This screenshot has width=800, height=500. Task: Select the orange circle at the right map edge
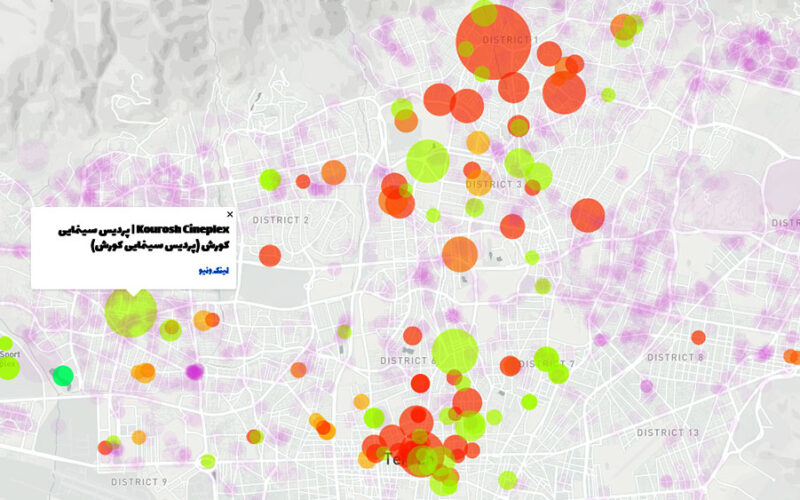792,356
